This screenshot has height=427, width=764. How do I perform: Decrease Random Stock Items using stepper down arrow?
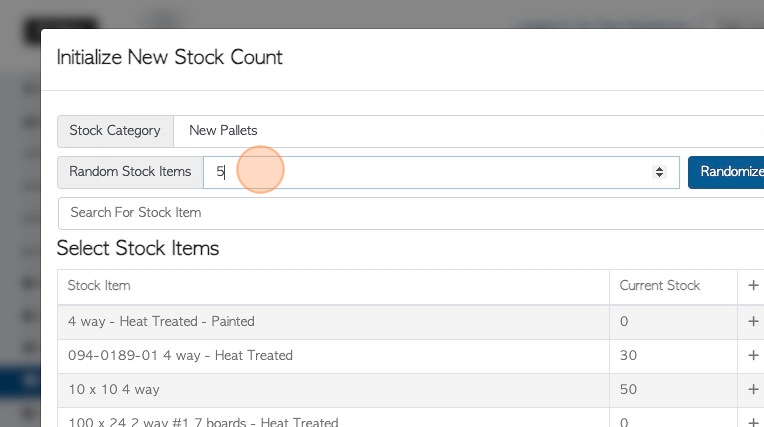point(659,175)
